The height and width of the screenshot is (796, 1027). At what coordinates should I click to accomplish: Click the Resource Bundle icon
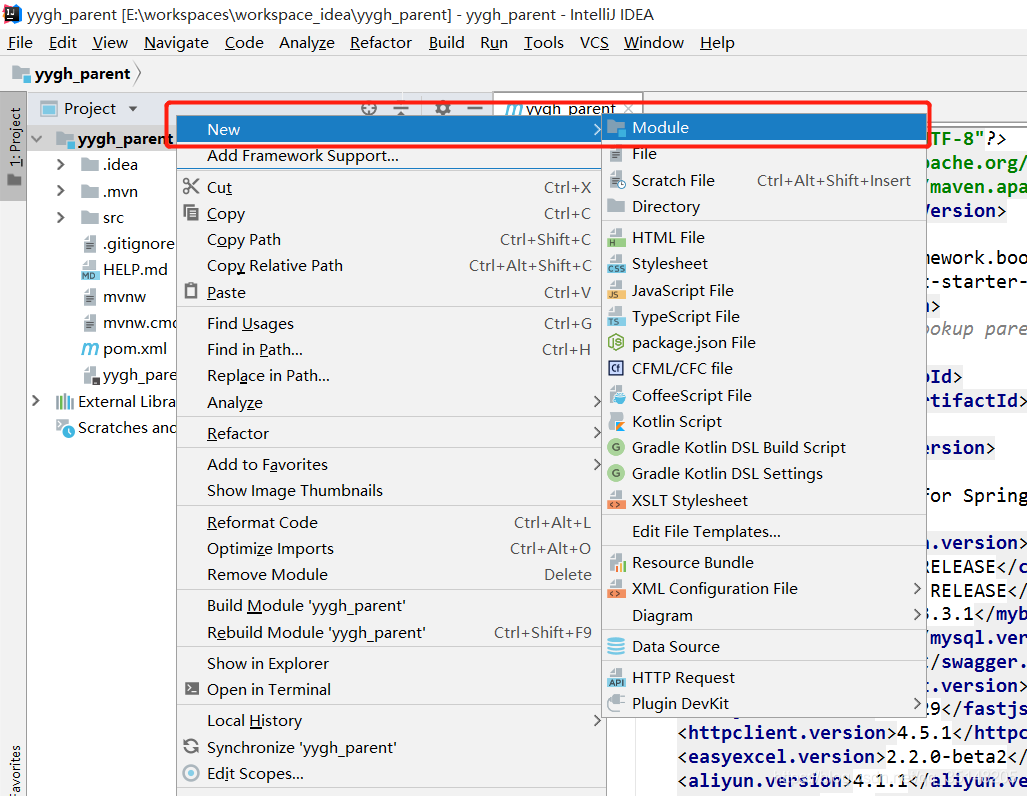click(x=617, y=562)
